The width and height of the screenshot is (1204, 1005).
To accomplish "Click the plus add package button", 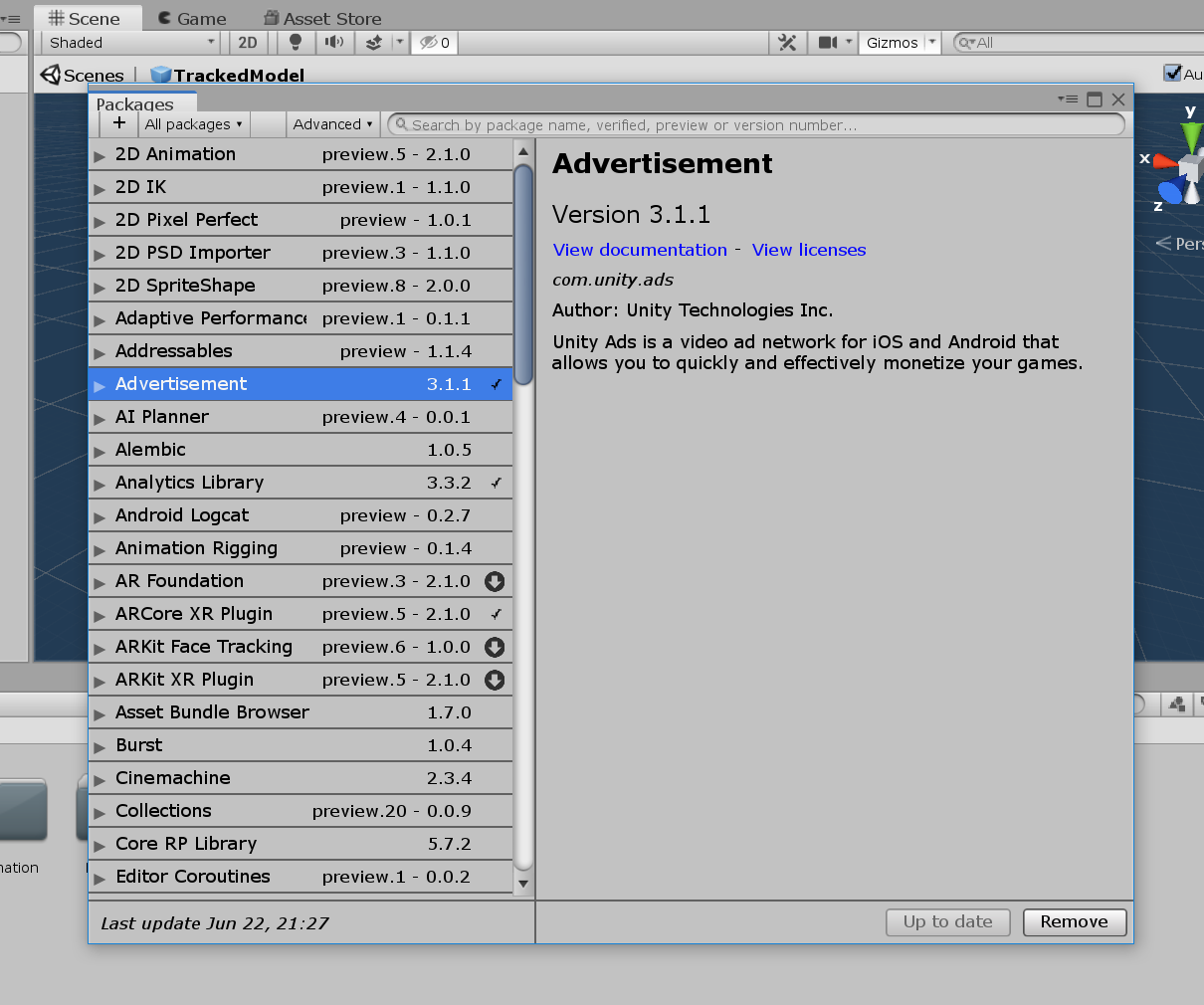I will coord(119,123).
